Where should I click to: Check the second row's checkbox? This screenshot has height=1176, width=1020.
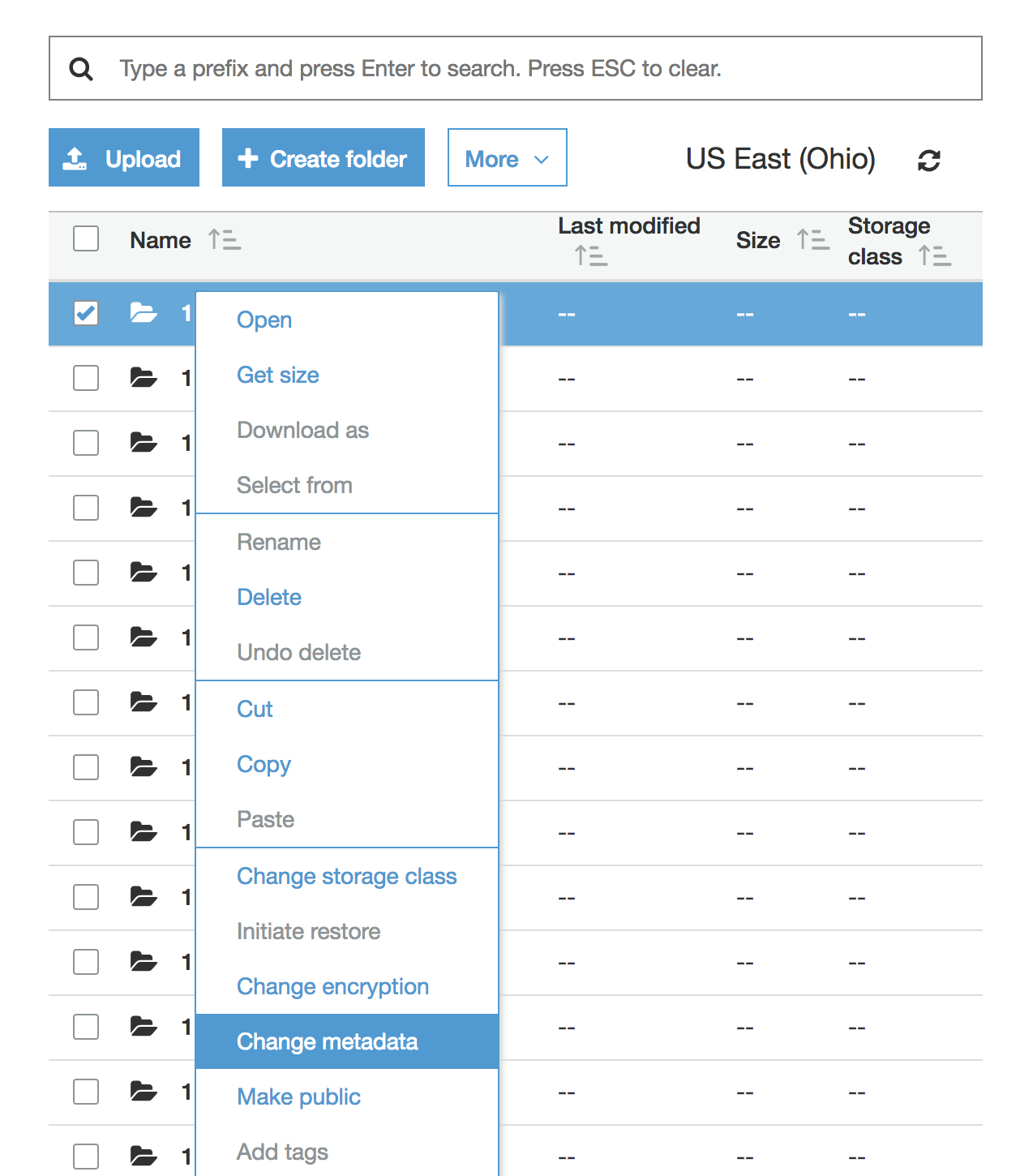tap(86, 378)
